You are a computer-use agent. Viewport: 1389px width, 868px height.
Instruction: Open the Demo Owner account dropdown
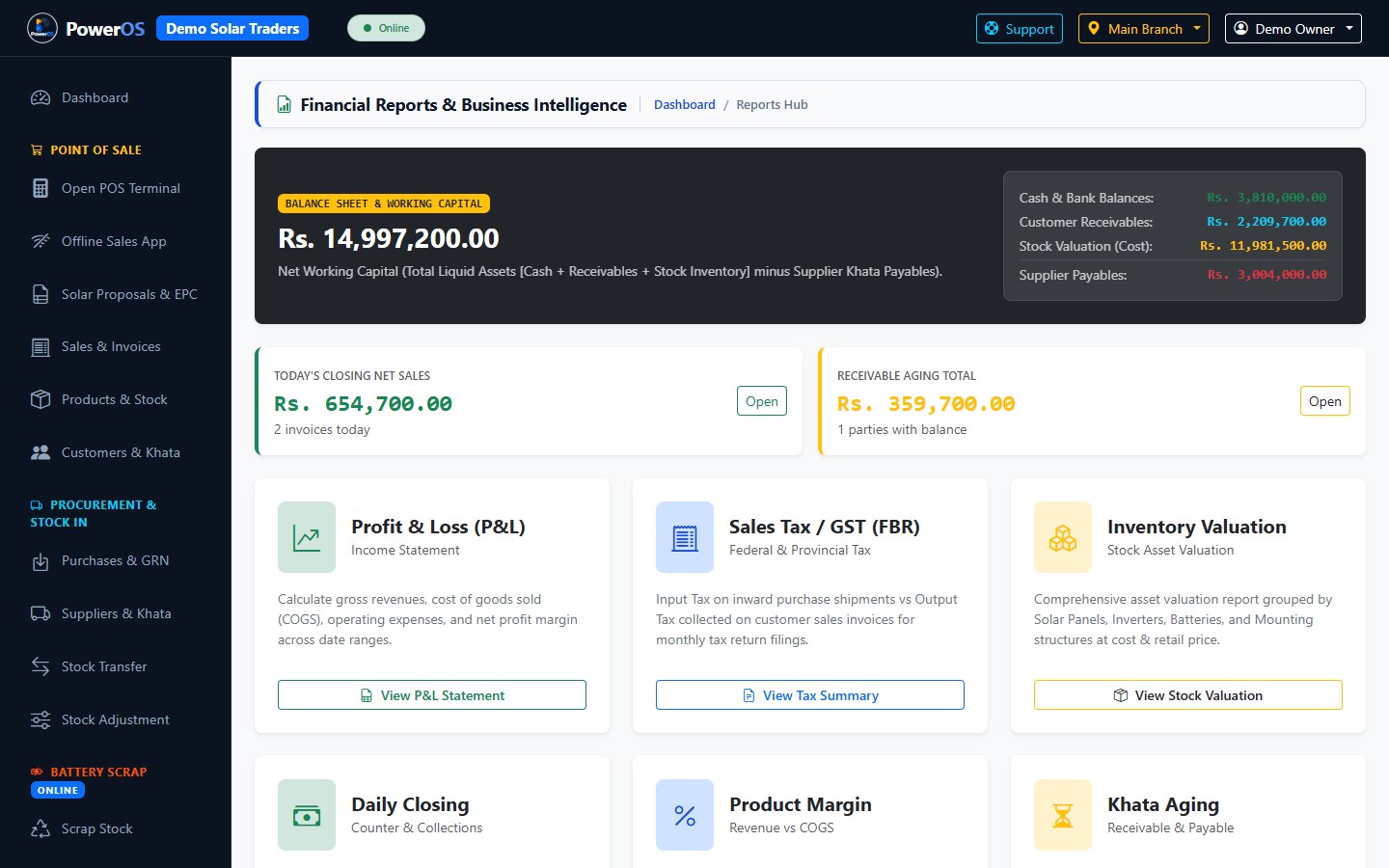tap(1294, 29)
